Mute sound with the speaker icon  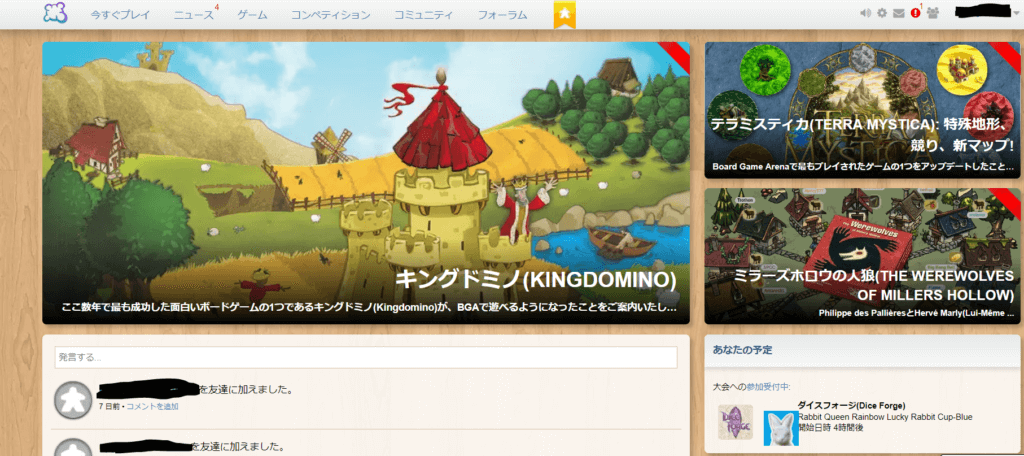coord(865,13)
